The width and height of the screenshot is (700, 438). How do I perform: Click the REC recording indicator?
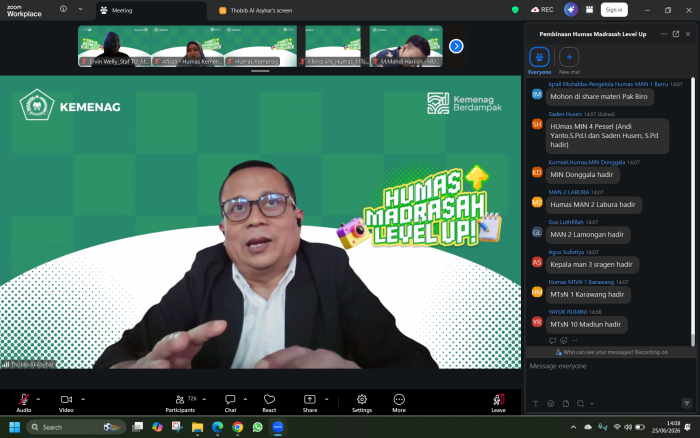[x=542, y=9]
